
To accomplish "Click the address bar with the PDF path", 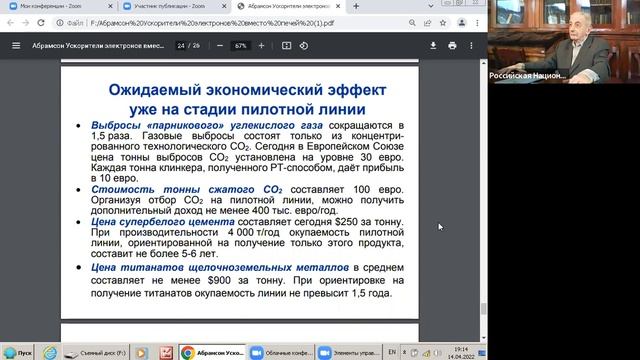I will 212,23.
